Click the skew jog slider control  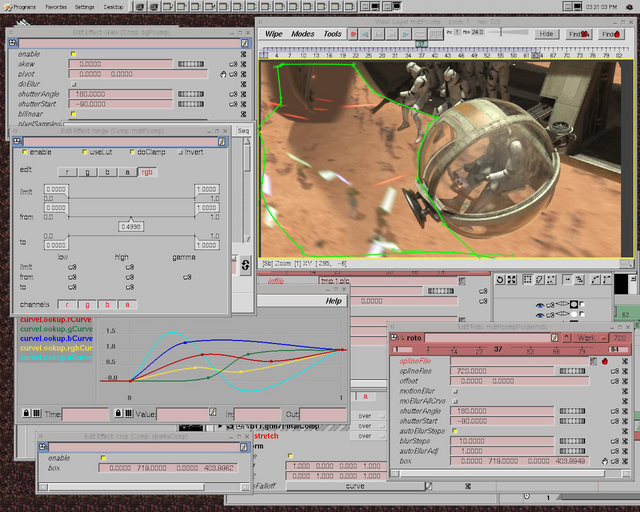192,64
